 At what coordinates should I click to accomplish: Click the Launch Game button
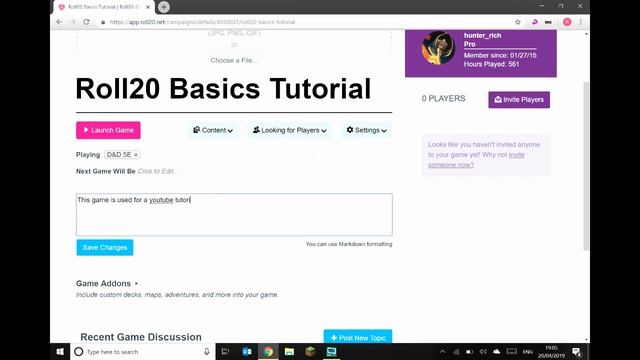(x=108, y=130)
